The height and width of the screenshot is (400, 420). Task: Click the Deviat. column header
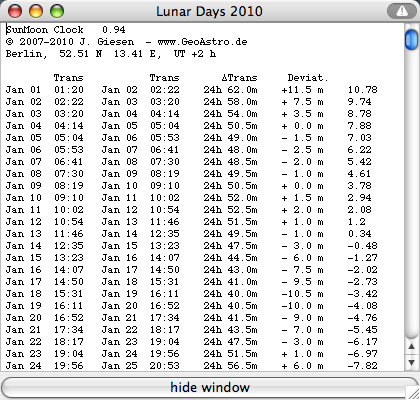308,78
